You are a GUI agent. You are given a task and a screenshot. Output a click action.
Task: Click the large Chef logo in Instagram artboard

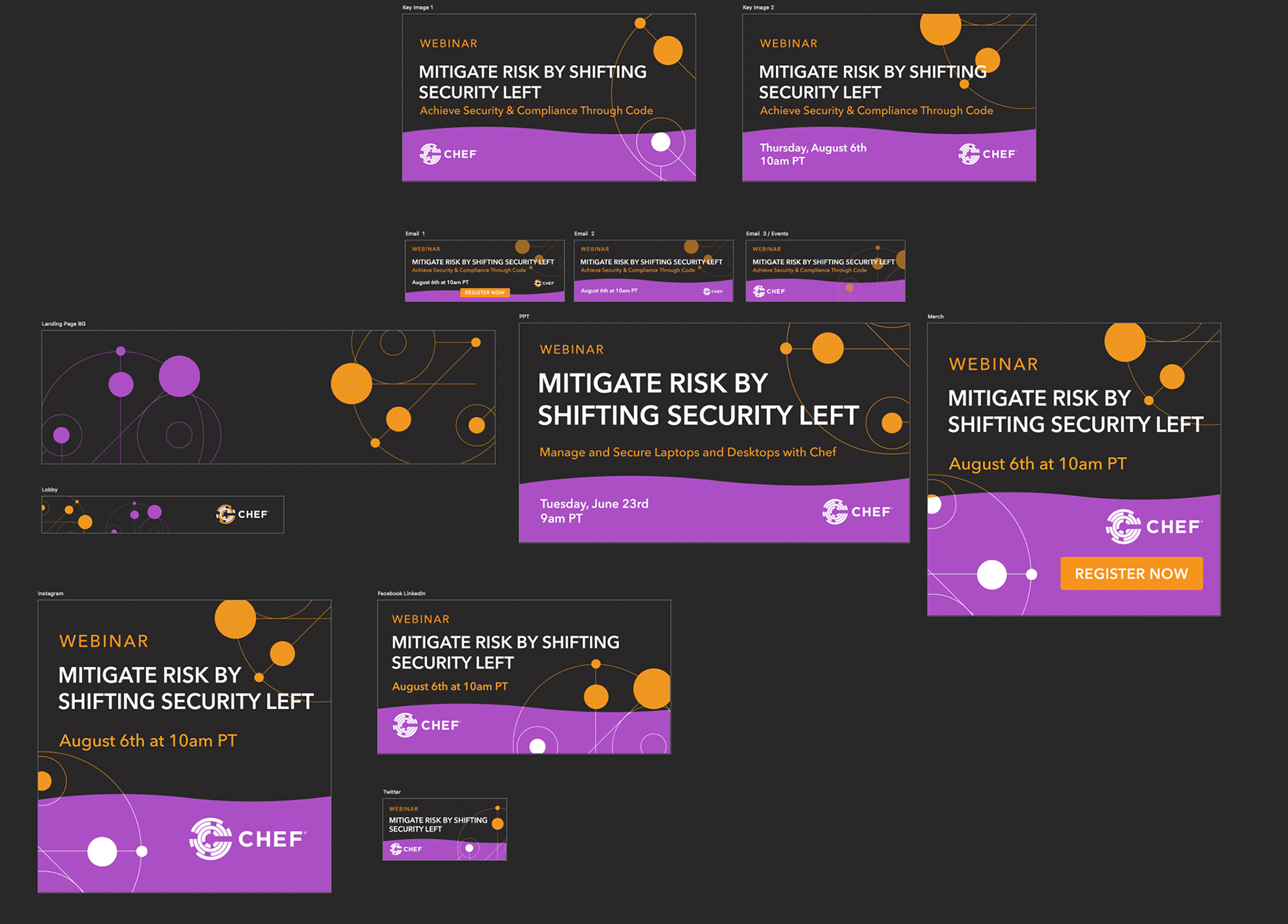tap(248, 839)
